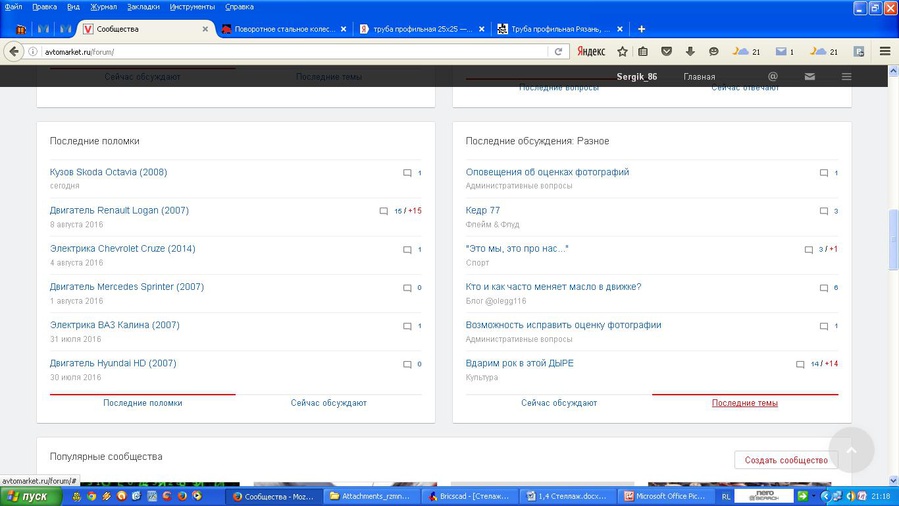The image size is (899, 506).
Task: Click comment icon for Вдарим рок в этой ДЫРЕ
Action: [x=800, y=364]
